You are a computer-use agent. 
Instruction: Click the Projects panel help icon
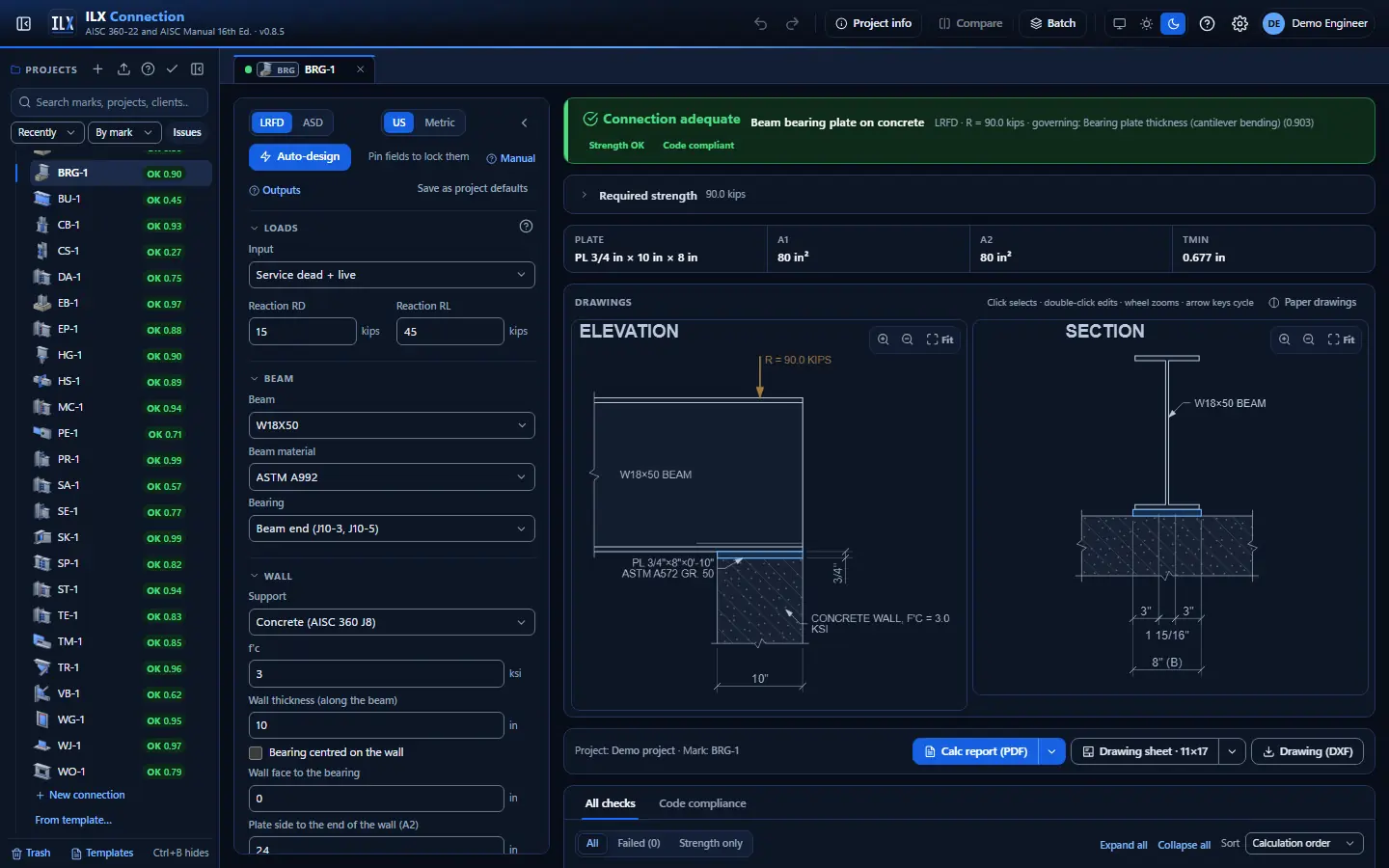point(148,69)
